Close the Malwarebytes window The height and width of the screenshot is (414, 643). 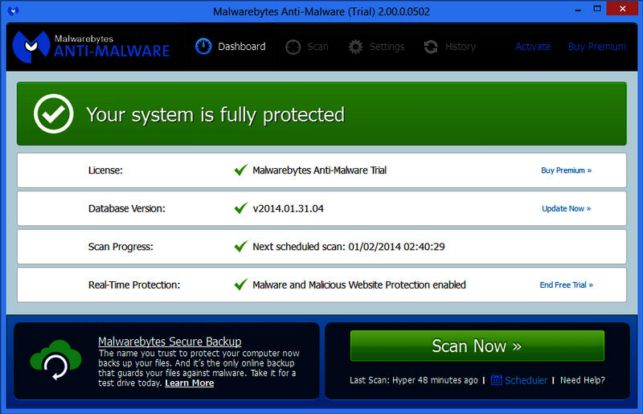point(622,9)
